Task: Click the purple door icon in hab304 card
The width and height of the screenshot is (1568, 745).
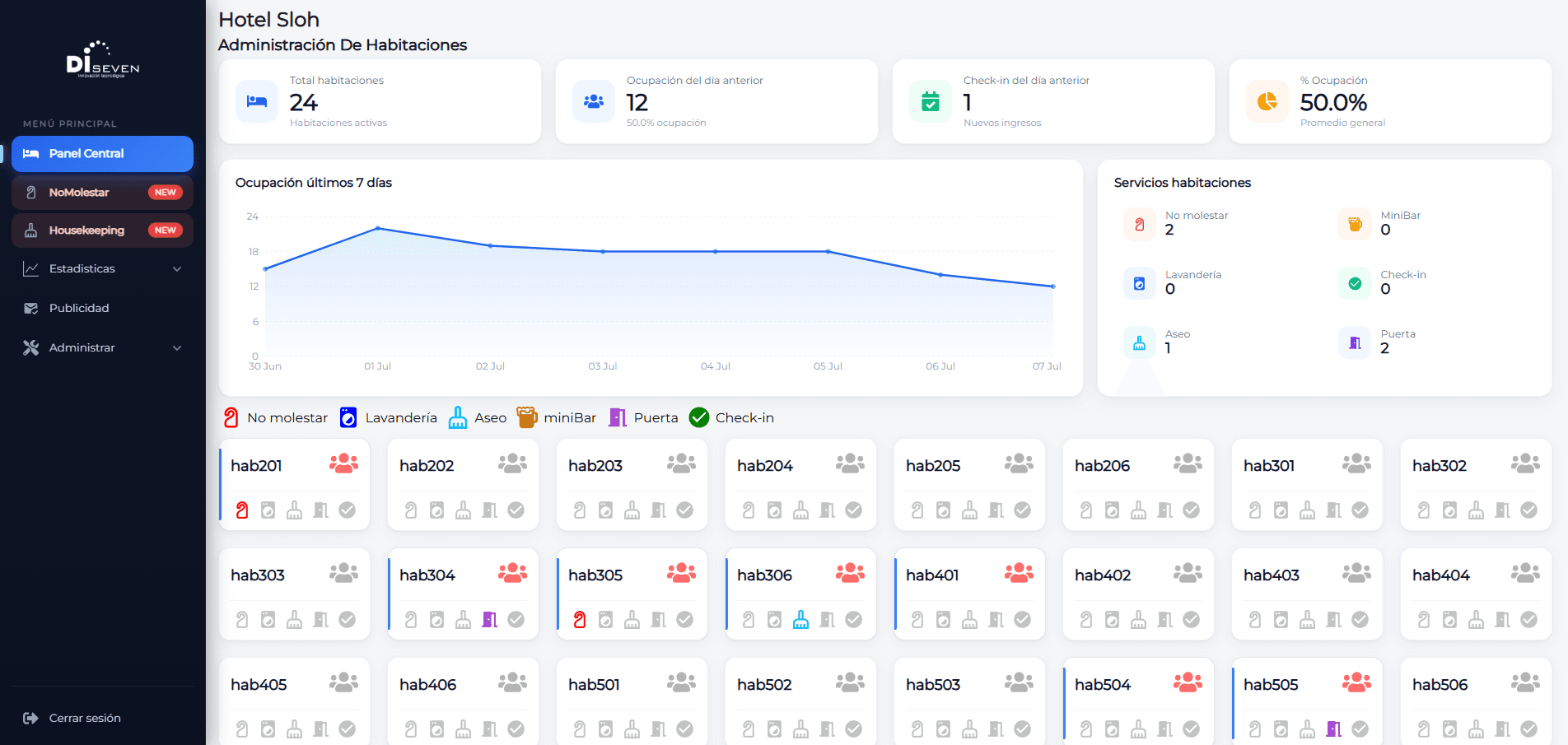Action: pos(490,620)
